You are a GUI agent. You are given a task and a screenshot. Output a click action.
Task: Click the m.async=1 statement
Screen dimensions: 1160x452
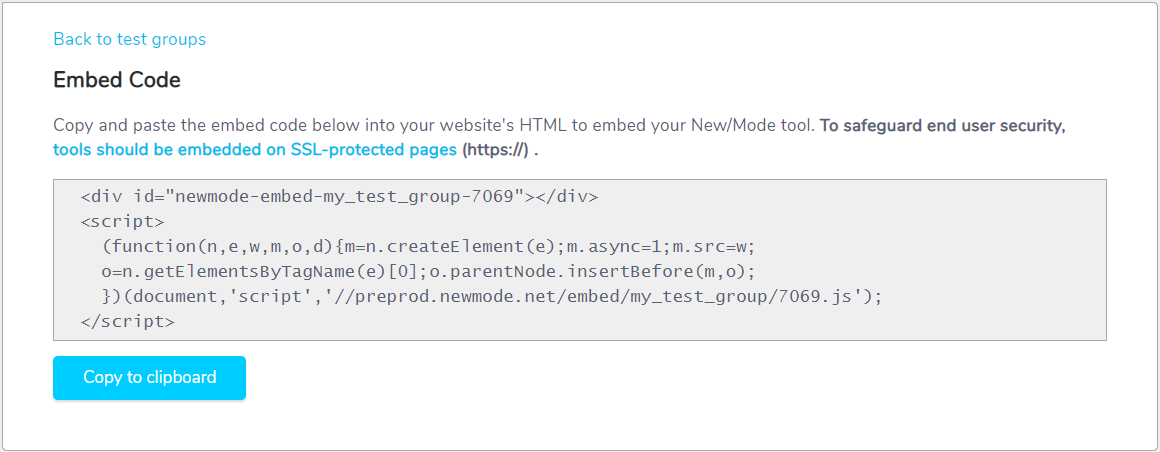[613, 247]
